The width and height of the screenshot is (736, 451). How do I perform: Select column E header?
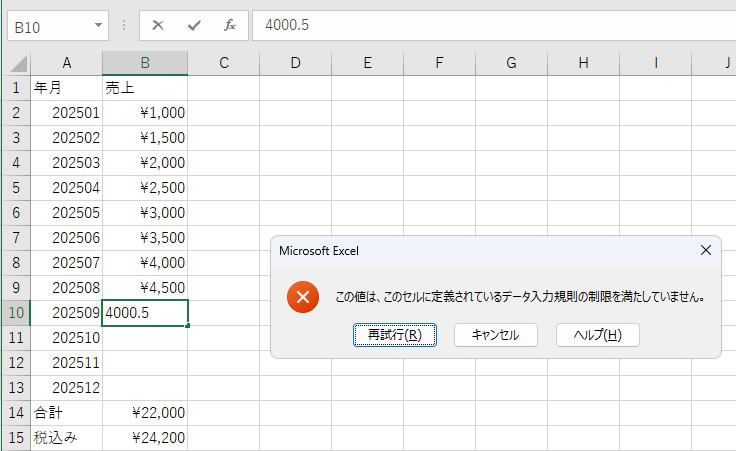tap(368, 63)
